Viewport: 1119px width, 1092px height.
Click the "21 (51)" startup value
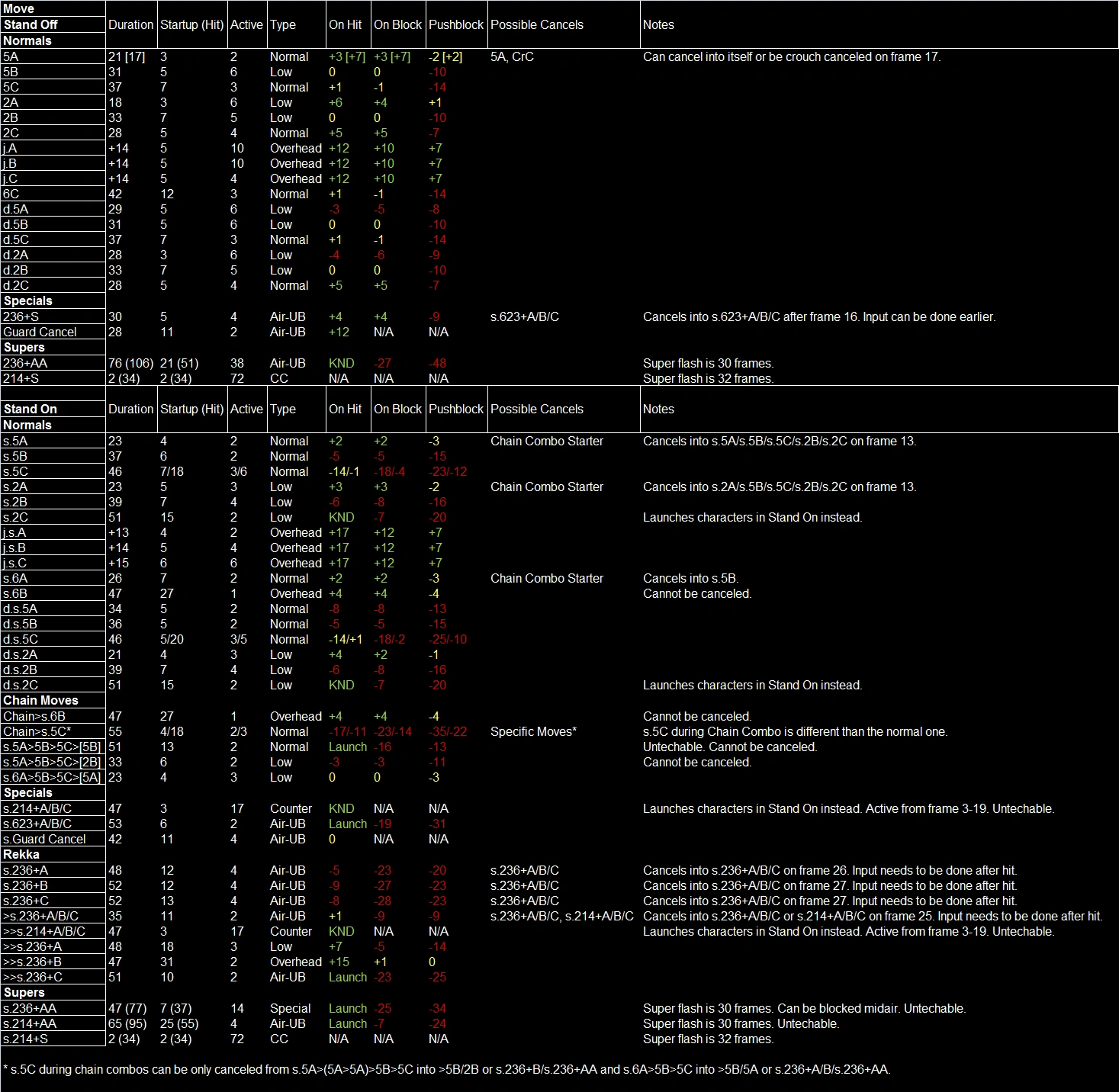coord(179,363)
